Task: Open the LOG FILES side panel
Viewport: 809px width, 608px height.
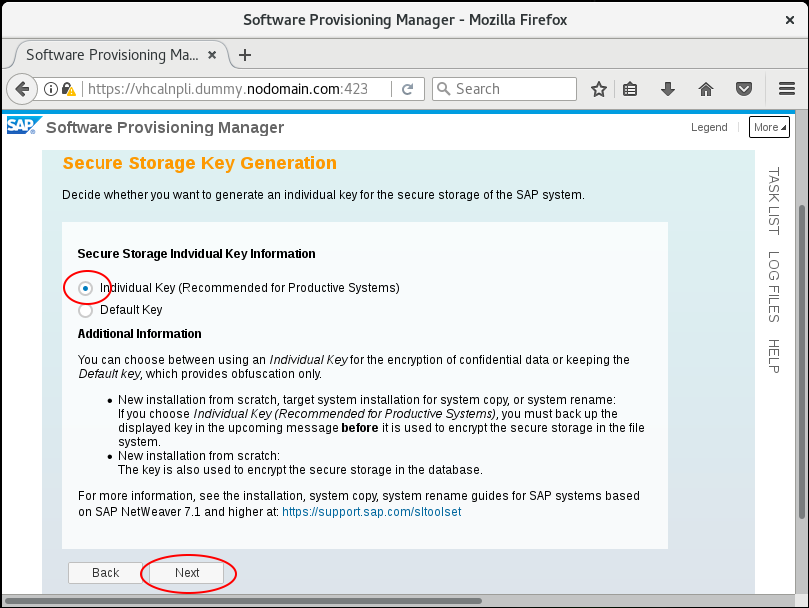Action: [x=773, y=286]
